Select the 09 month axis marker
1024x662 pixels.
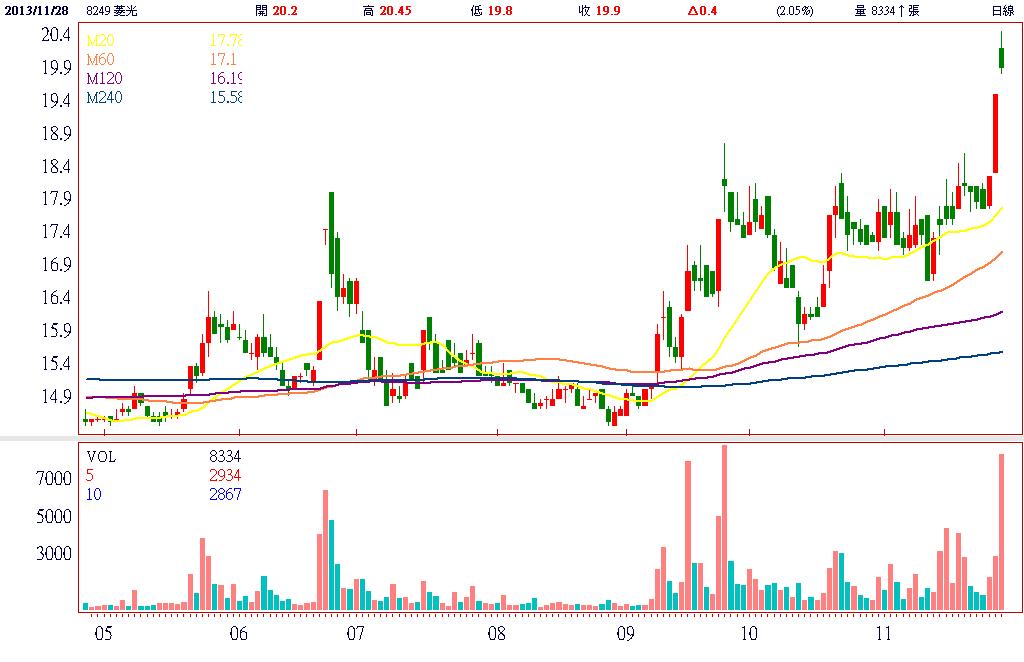pyautogui.click(x=625, y=634)
